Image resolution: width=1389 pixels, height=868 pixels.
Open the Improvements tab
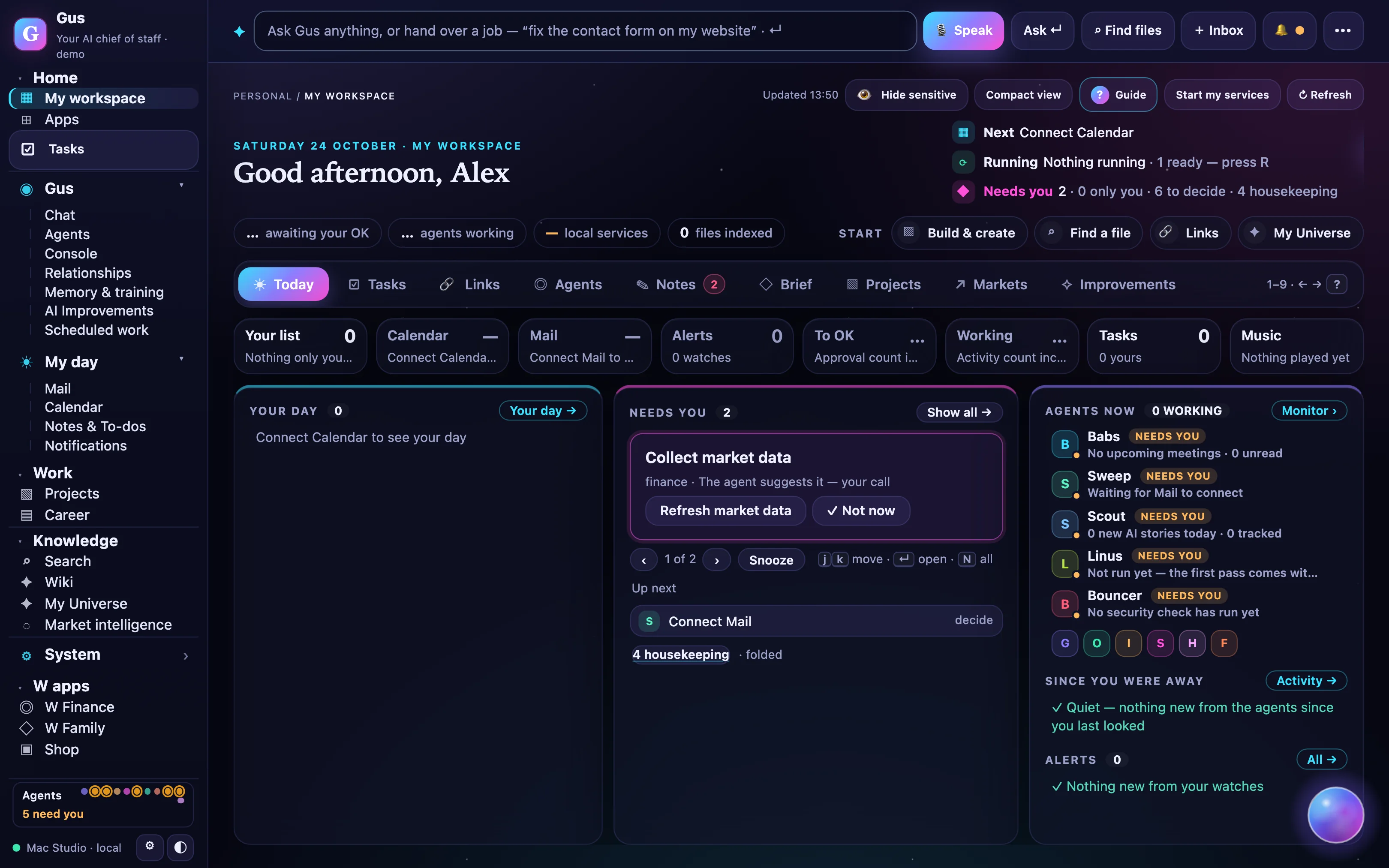click(1118, 284)
